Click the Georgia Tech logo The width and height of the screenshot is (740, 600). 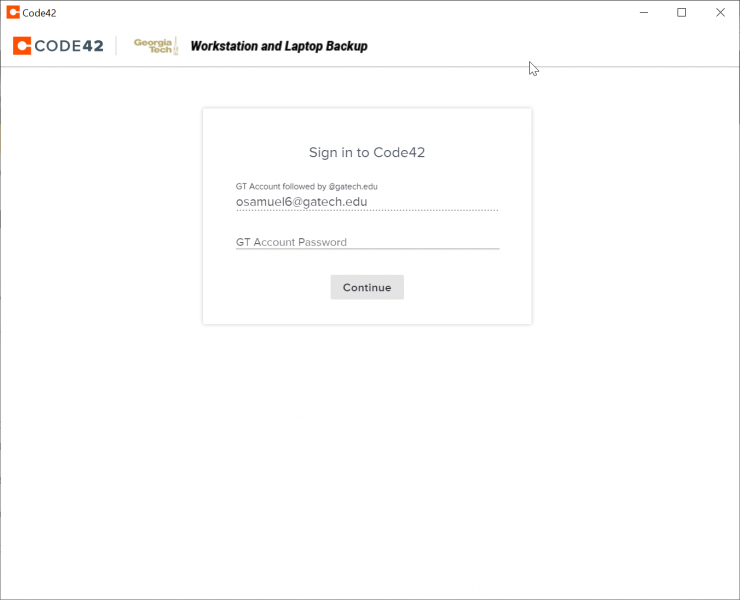click(x=156, y=46)
